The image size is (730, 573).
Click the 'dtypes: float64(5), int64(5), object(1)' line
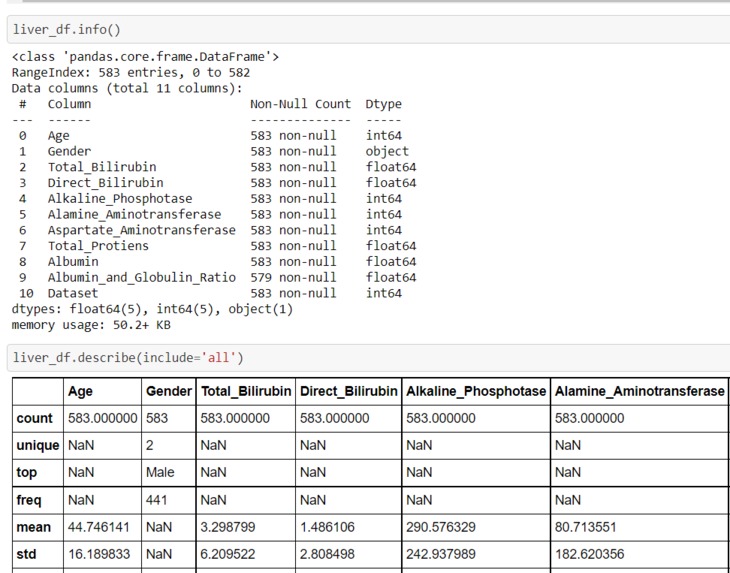[152, 309]
